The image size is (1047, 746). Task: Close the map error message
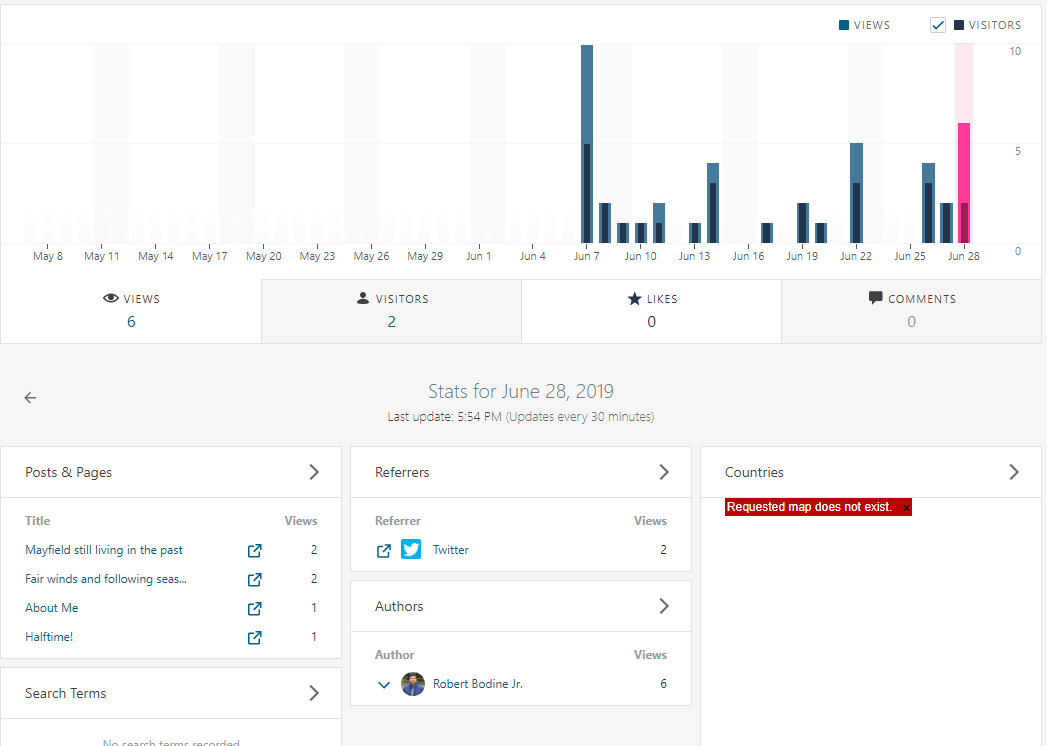coord(906,508)
